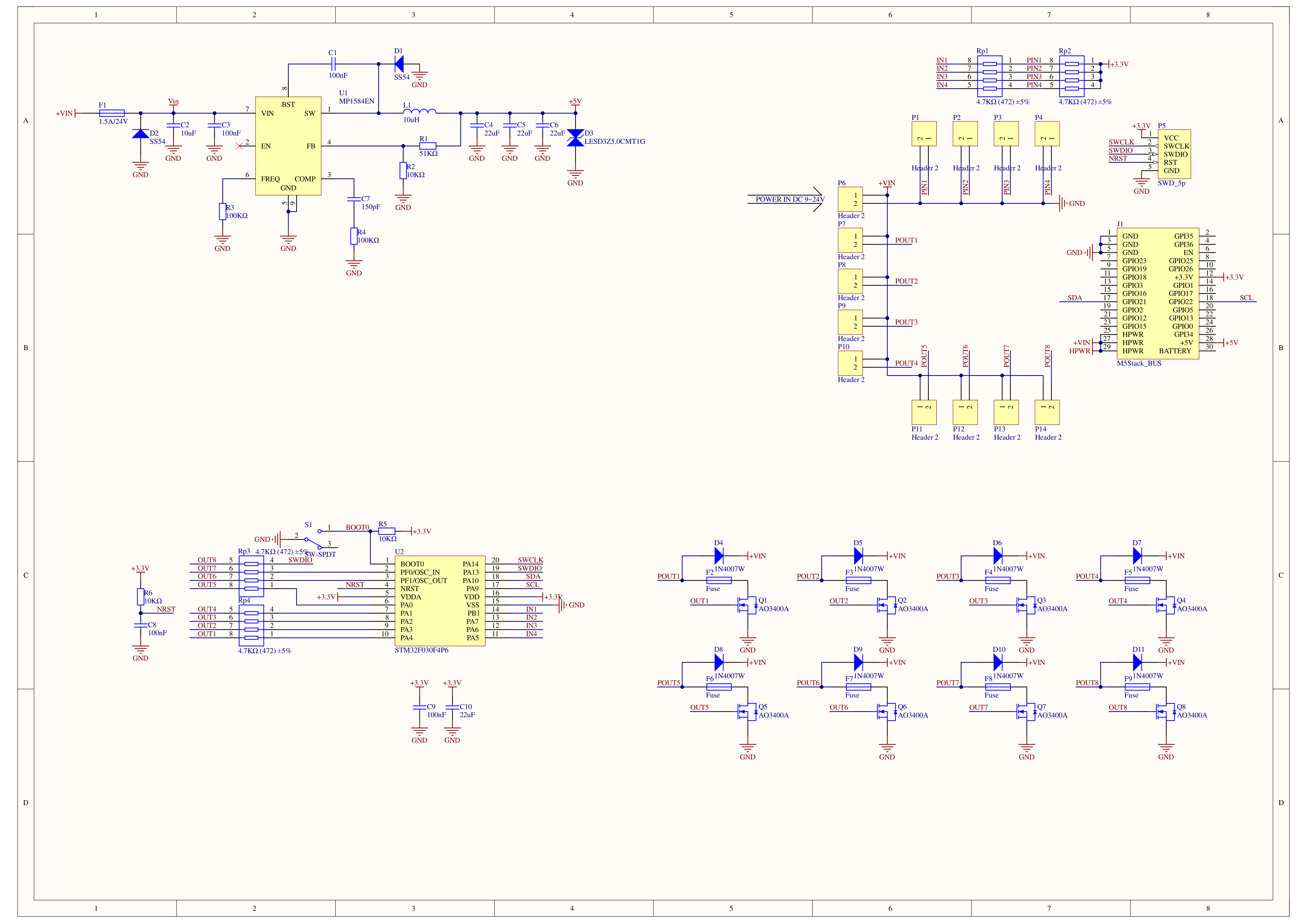Click the D4 1N4007W diode symbol
This screenshot has width=1308, height=924.
tap(719, 555)
